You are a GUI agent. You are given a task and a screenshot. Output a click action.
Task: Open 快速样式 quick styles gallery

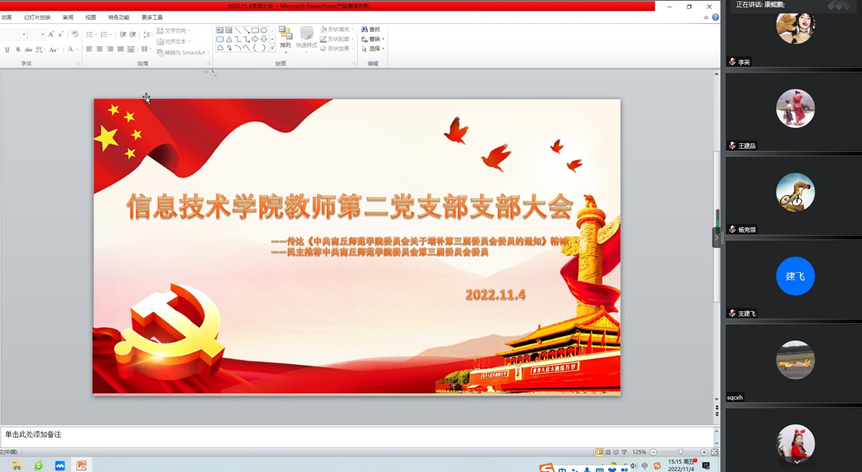point(306,37)
